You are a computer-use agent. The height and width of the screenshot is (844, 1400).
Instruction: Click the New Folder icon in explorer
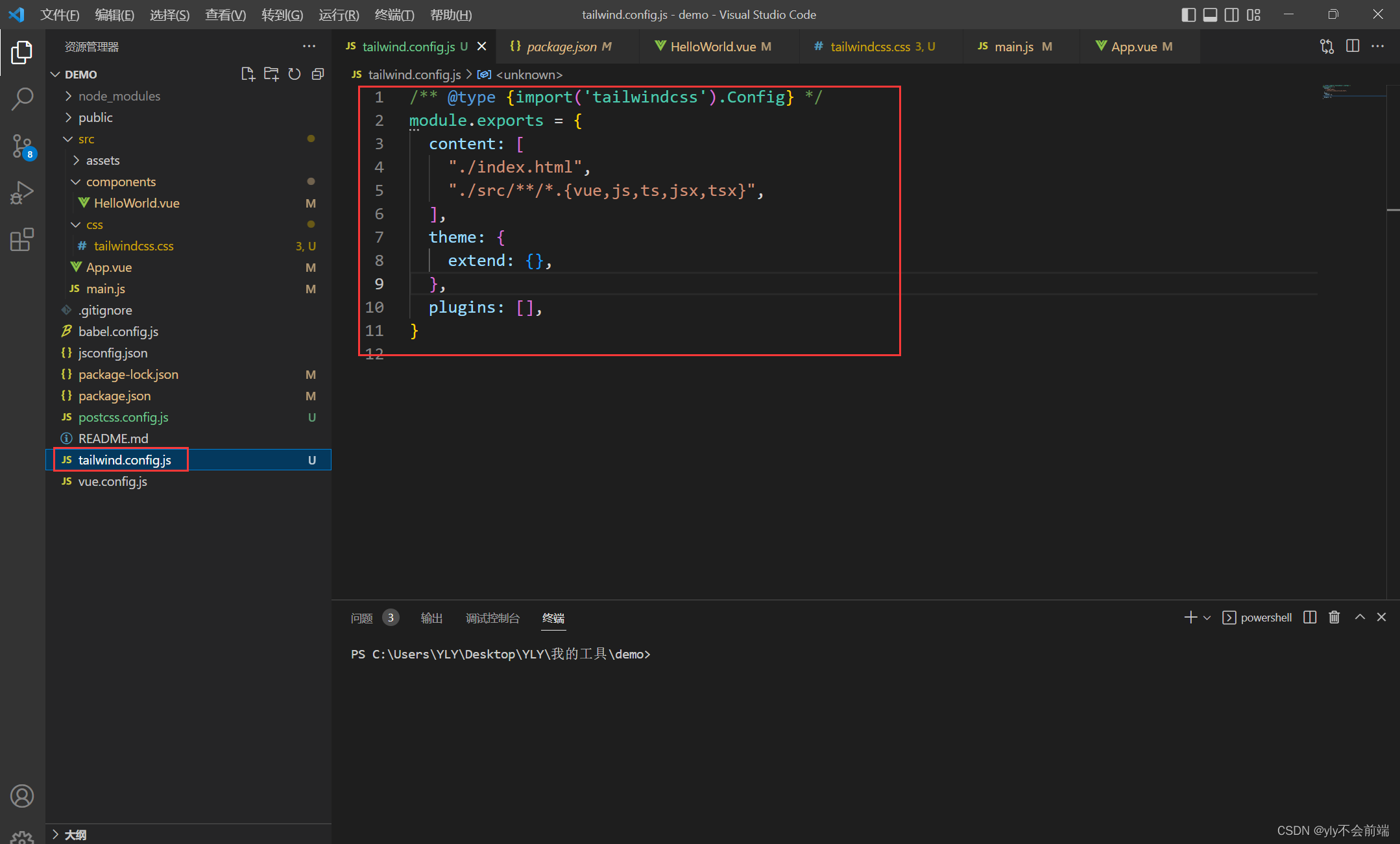coord(271,74)
